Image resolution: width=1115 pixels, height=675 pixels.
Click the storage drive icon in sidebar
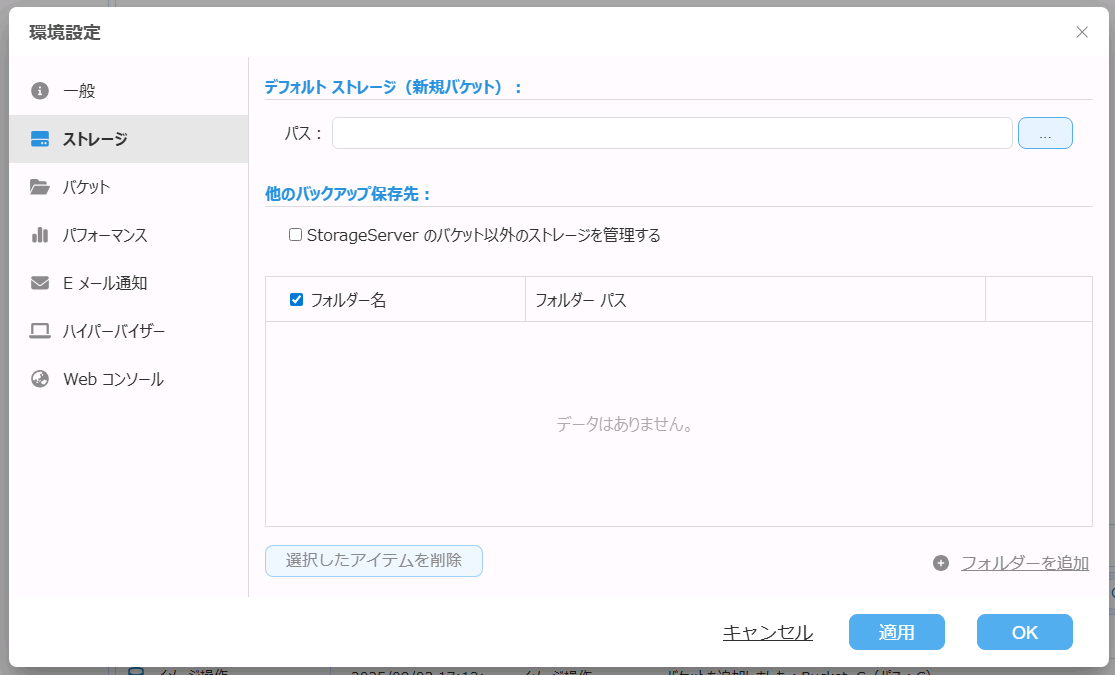click(40, 139)
